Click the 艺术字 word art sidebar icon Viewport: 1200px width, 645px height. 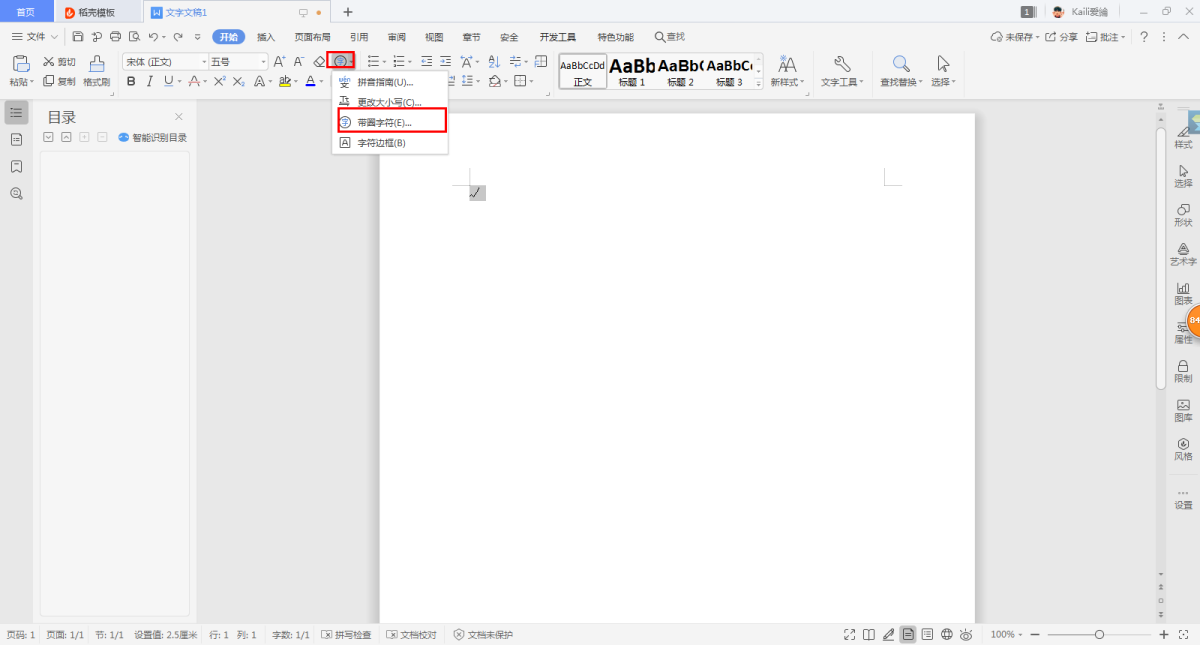click(1183, 254)
